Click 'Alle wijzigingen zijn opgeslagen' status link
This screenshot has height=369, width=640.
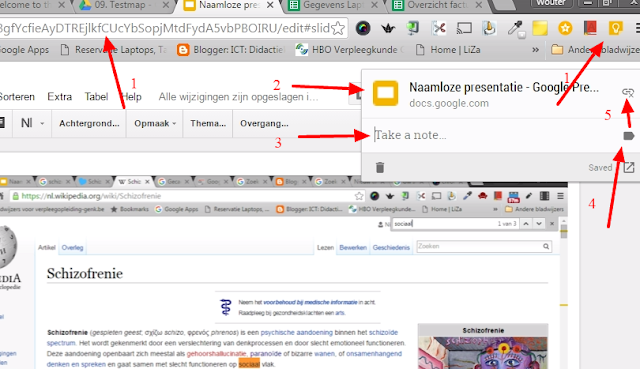click(x=238, y=97)
